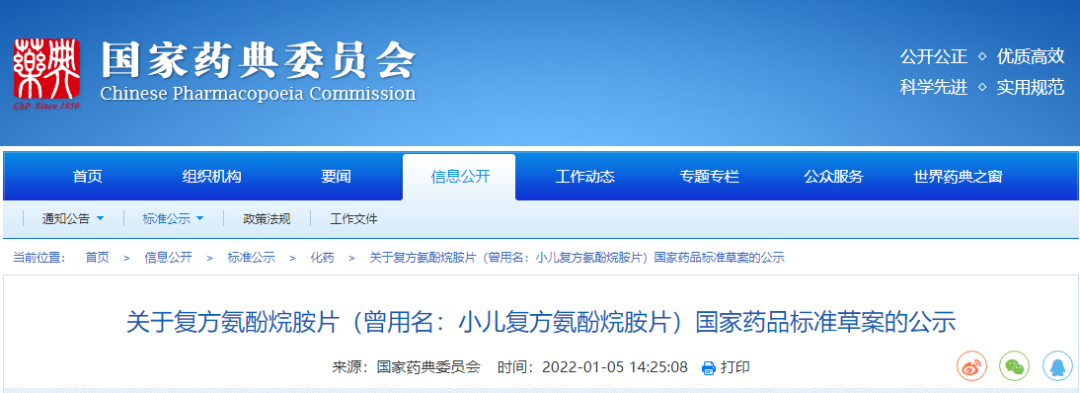
Task: Share article to Weibo icon
Action: coord(972,365)
